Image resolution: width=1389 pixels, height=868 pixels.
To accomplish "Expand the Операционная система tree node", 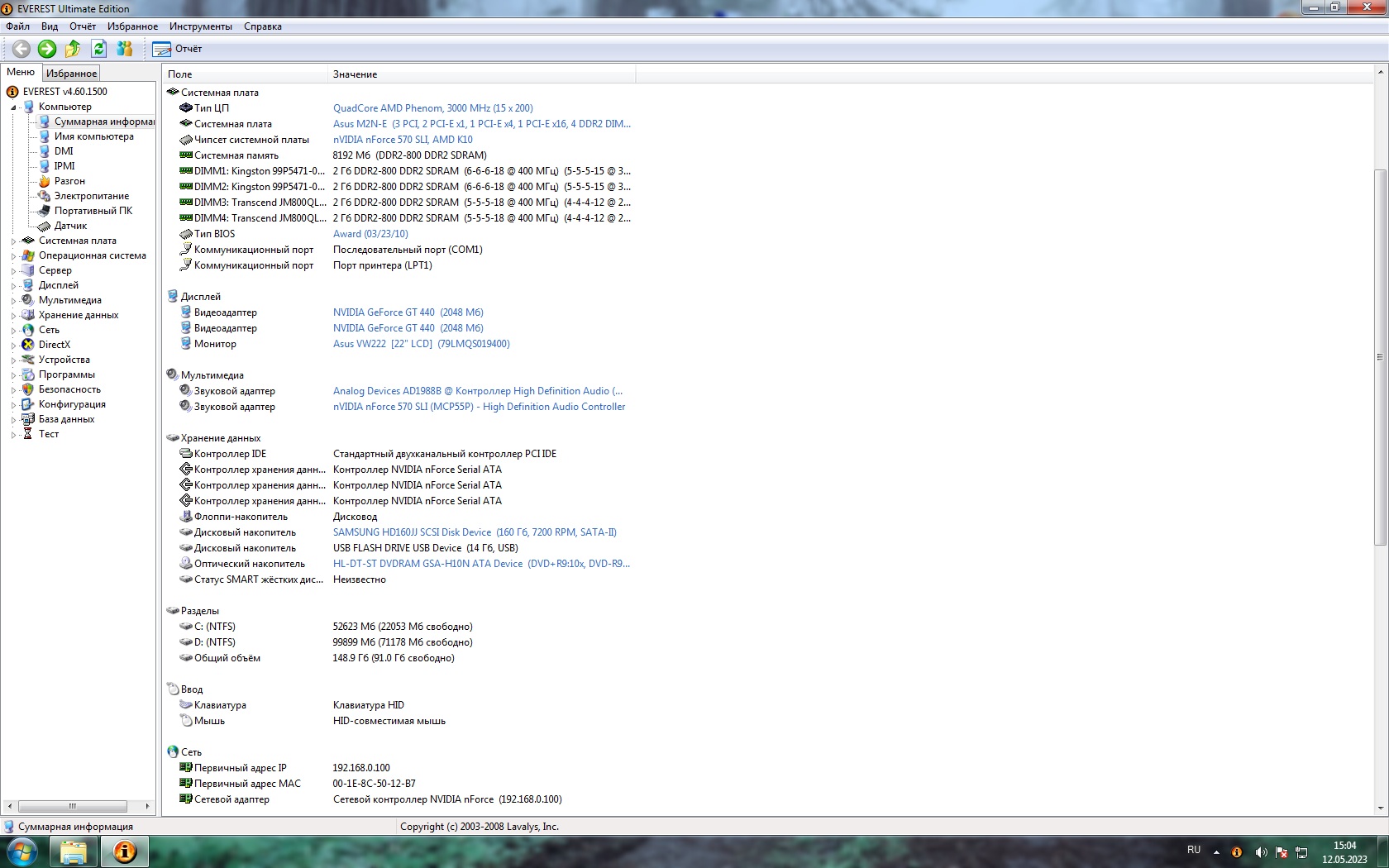I will pos(13,256).
